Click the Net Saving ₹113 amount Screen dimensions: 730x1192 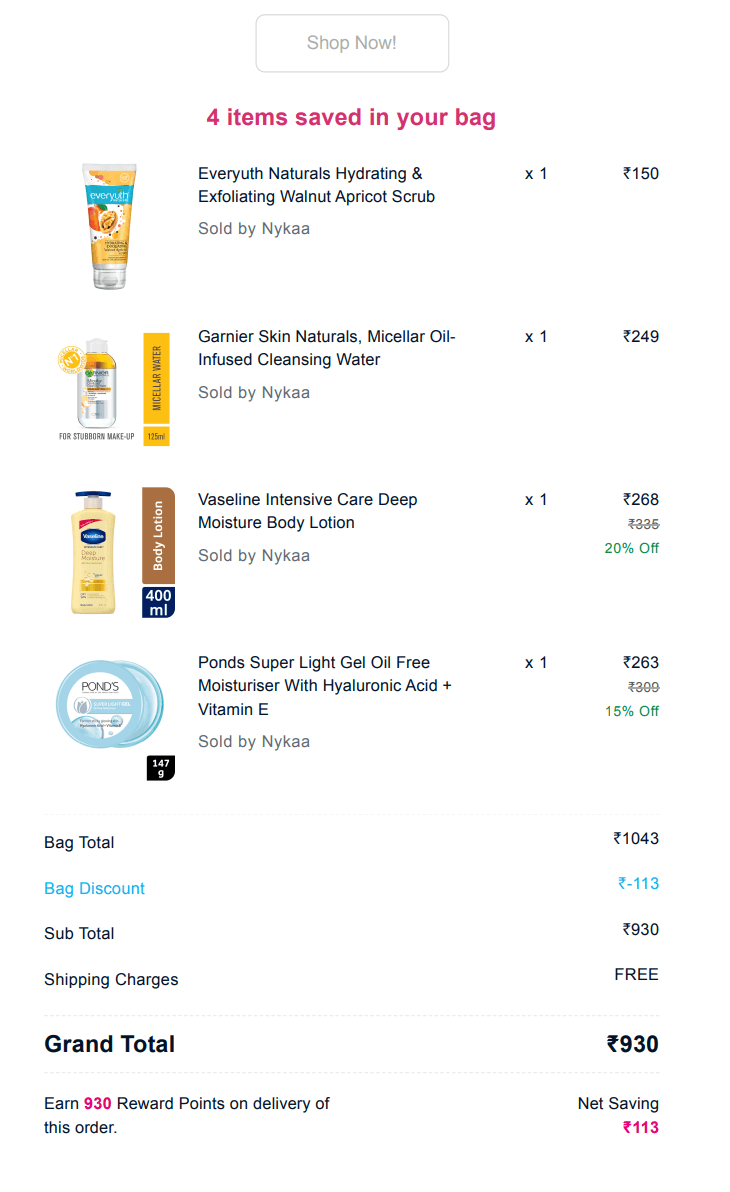(x=641, y=1127)
